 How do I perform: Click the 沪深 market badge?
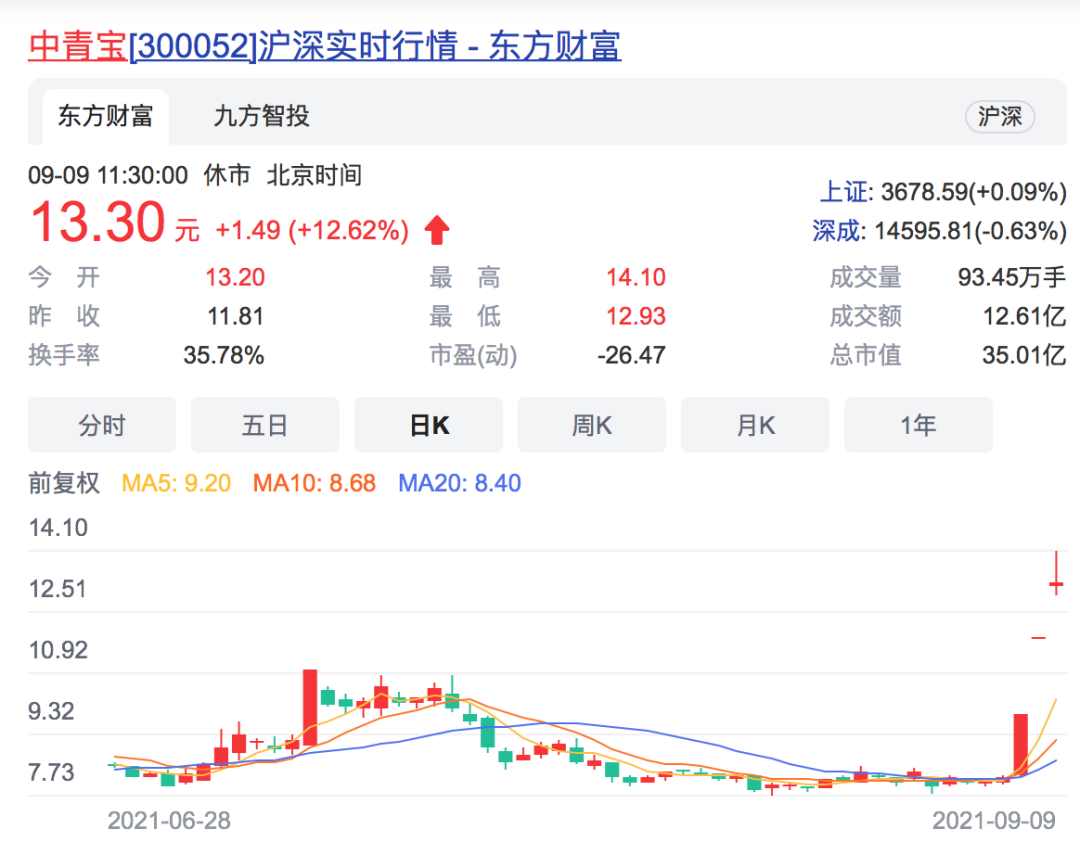pos(999,117)
